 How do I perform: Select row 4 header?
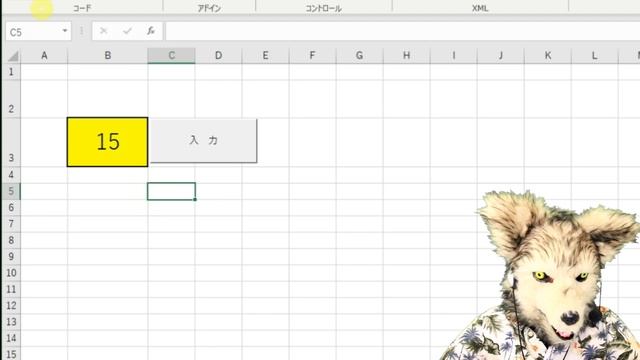pyautogui.click(x=11, y=175)
